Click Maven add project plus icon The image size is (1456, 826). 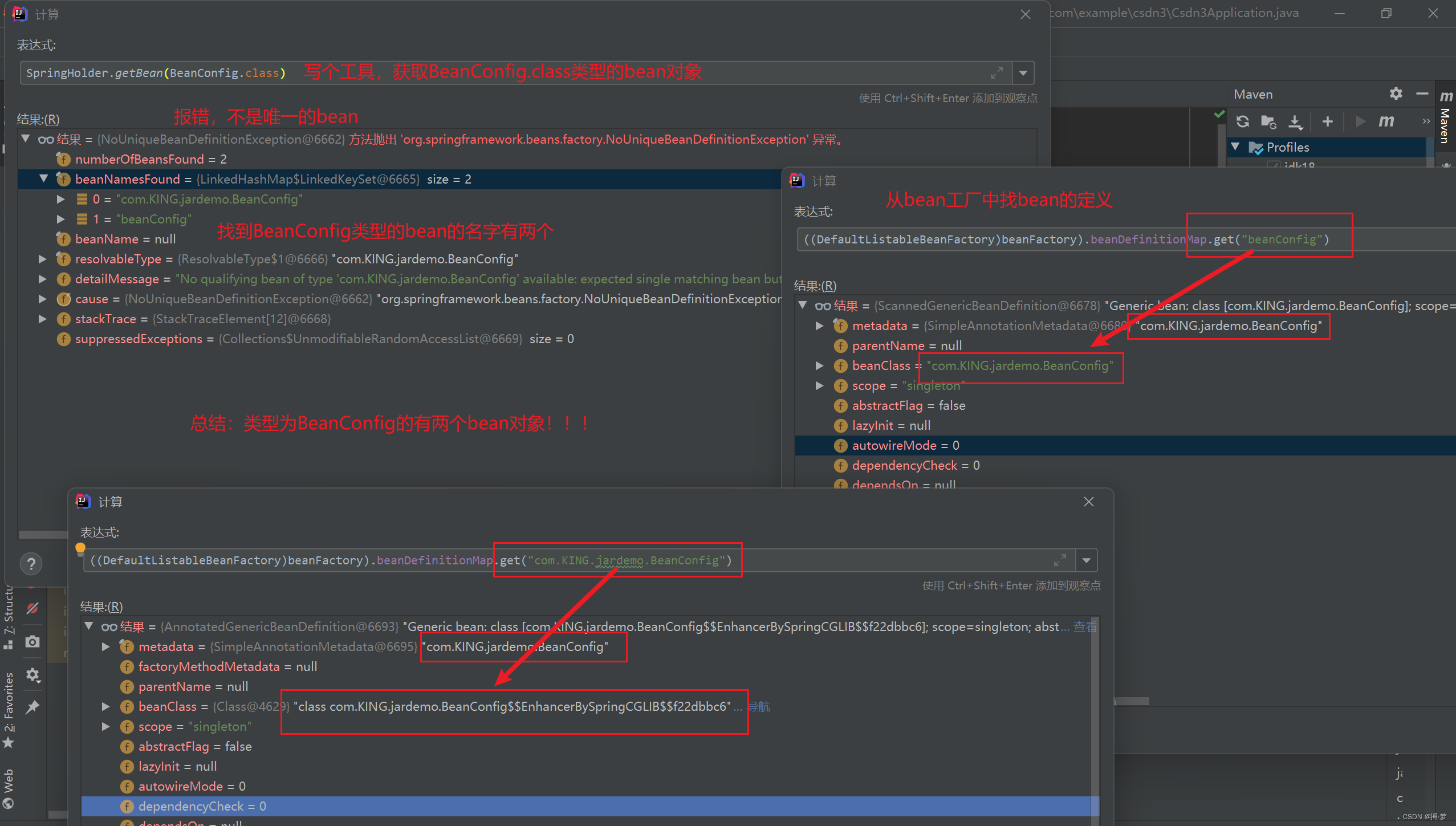click(1328, 121)
